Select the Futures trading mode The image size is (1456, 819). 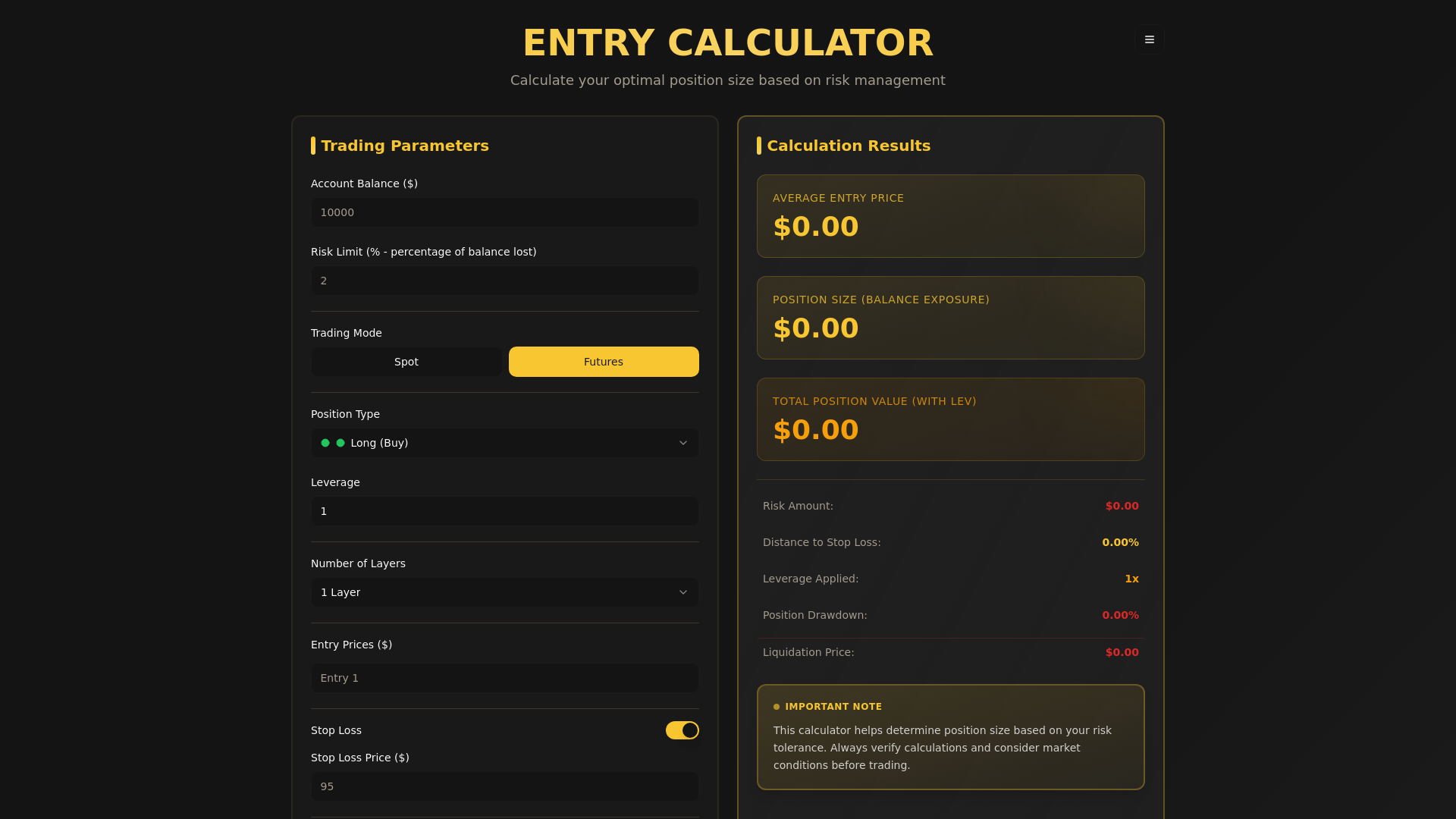(603, 362)
